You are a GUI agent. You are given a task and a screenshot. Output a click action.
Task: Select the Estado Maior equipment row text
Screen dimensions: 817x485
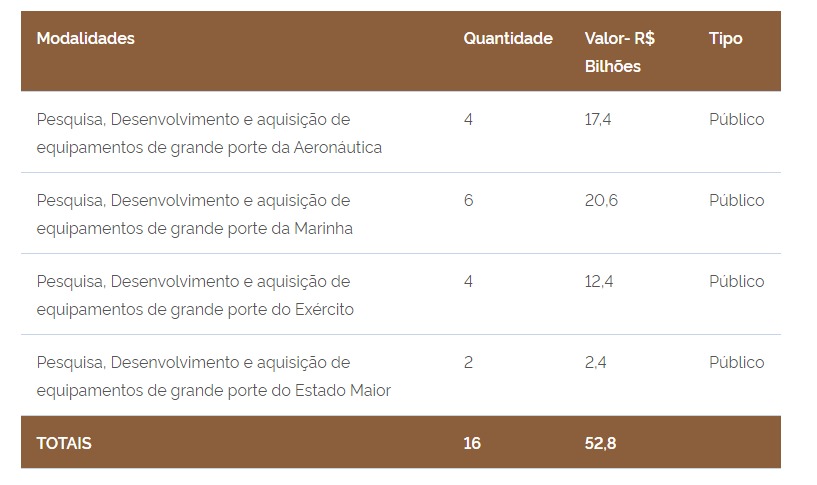pos(214,376)
